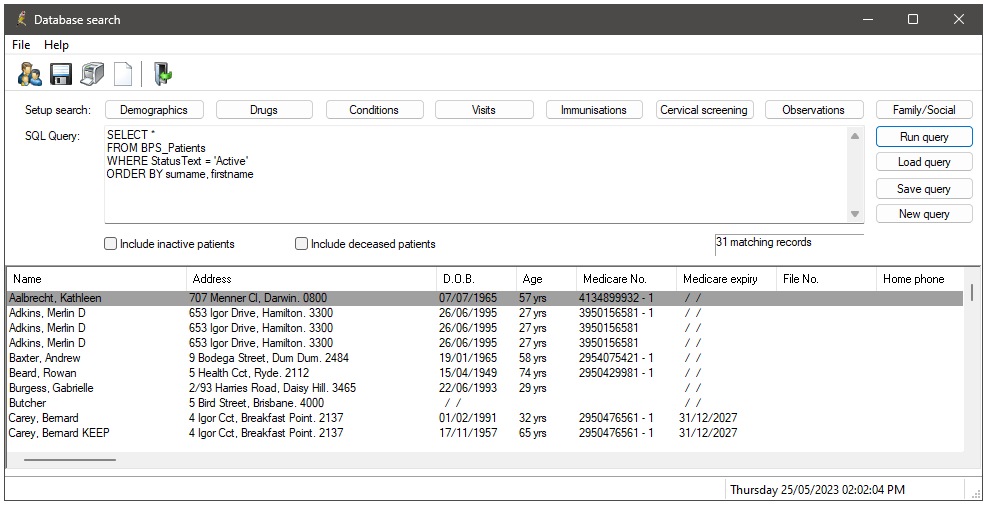Click the age value 74 yrs
The image size is (988, 506).
point(532,373)
